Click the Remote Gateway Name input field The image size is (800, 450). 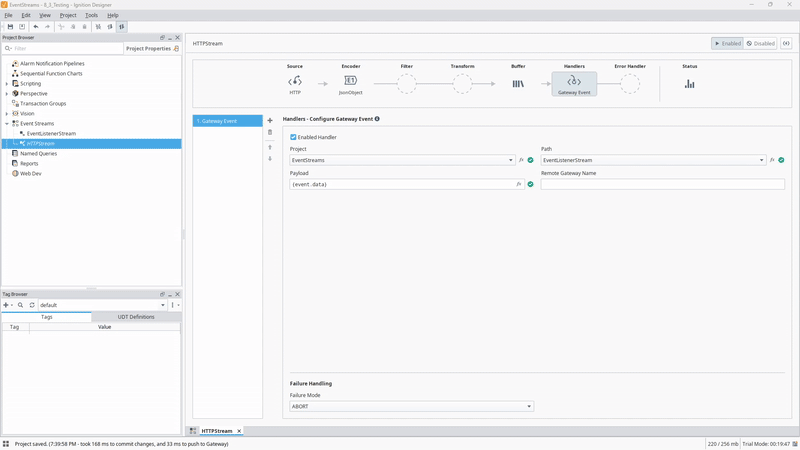point(663,184)
